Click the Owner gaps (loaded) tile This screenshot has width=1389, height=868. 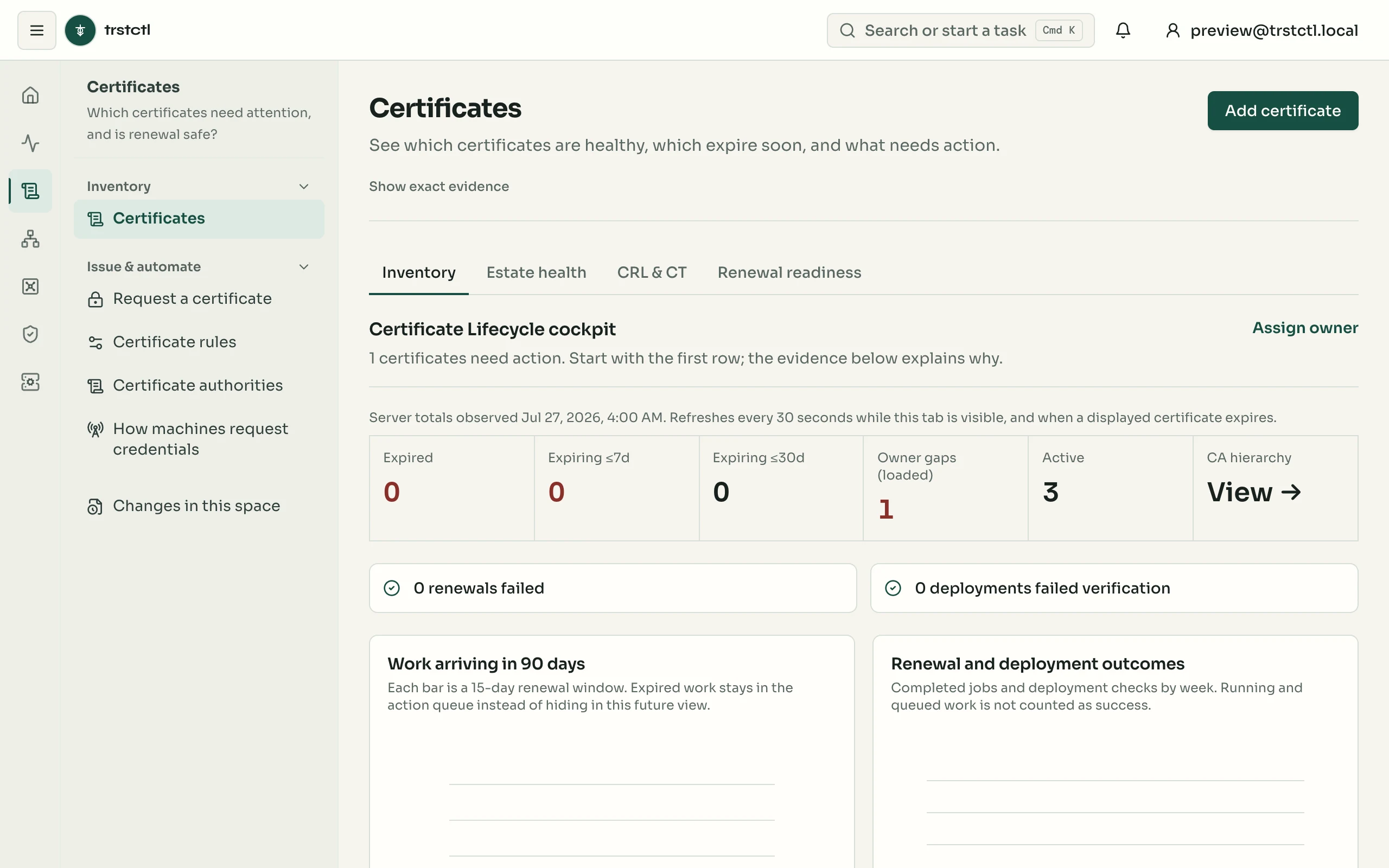tap(945, 488)
